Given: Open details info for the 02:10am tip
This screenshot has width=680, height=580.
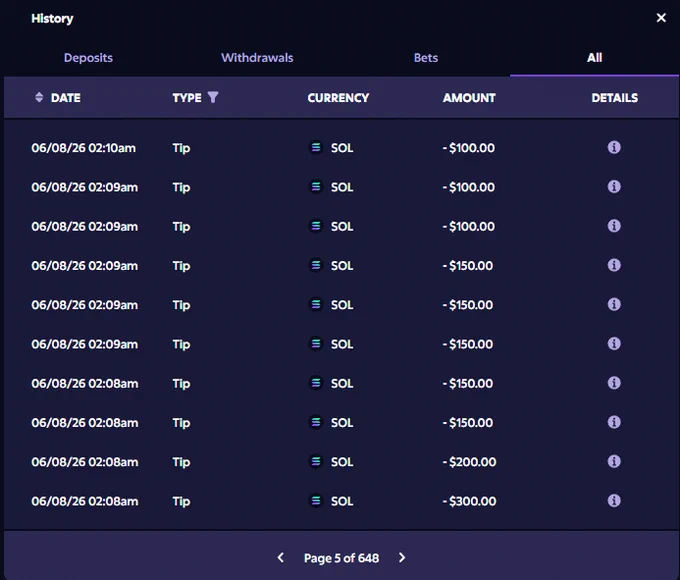Looking at the screenshot, I should [614, 147].
